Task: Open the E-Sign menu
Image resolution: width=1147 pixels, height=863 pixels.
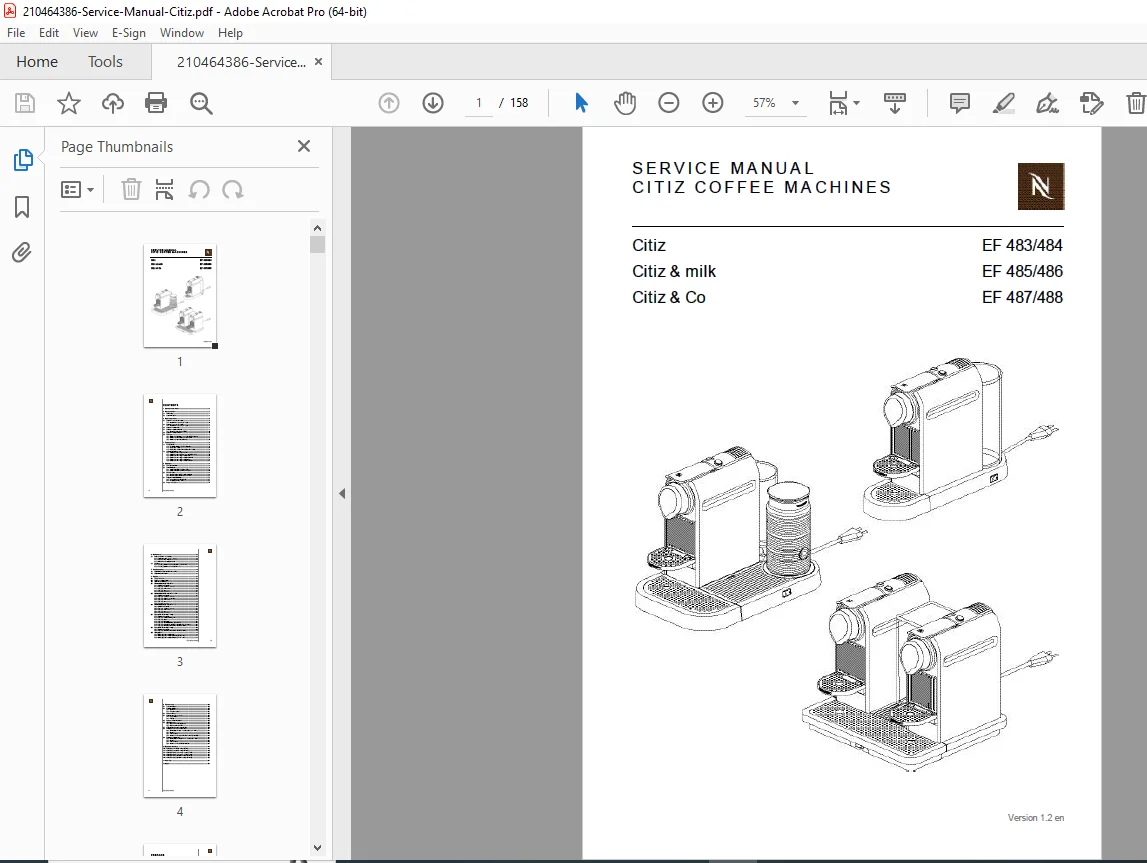Action: click(129, 33)
